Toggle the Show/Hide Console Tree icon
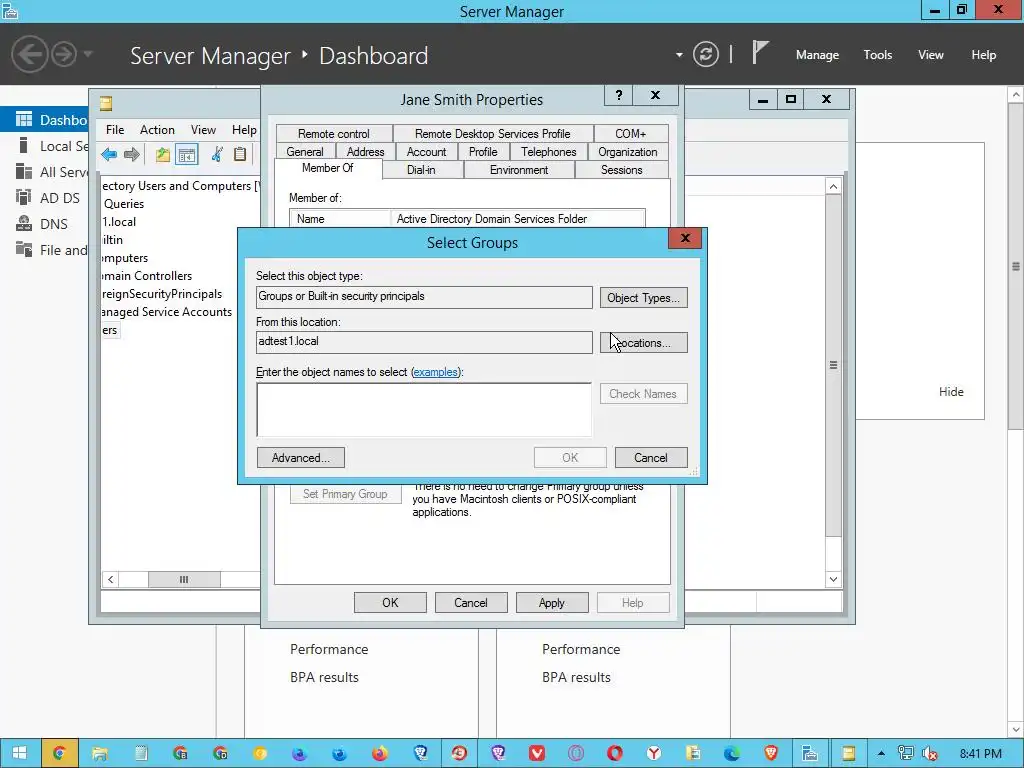This screenshot has height=768, width=1024. (187, 155)
